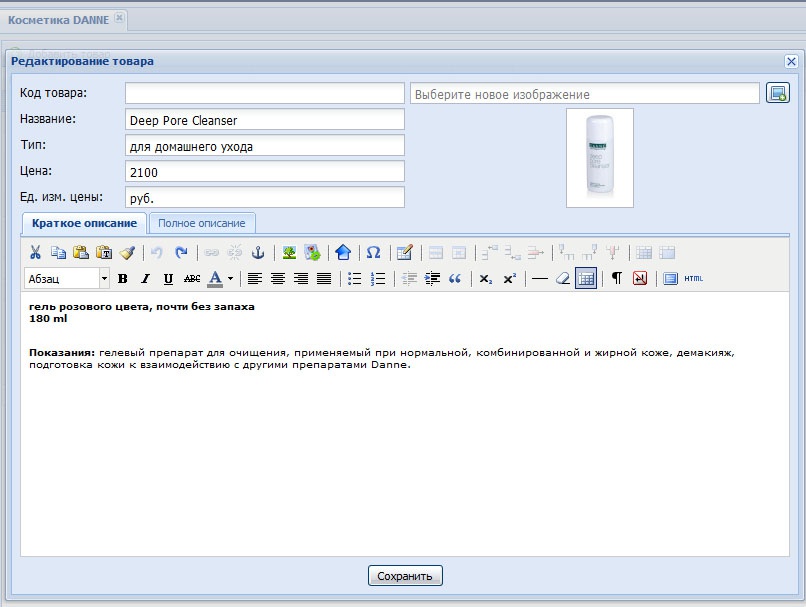This screenshot has width=806, height=607.
Task: Click the browse image icon beside file field
Action: click(x=778, y=93)
